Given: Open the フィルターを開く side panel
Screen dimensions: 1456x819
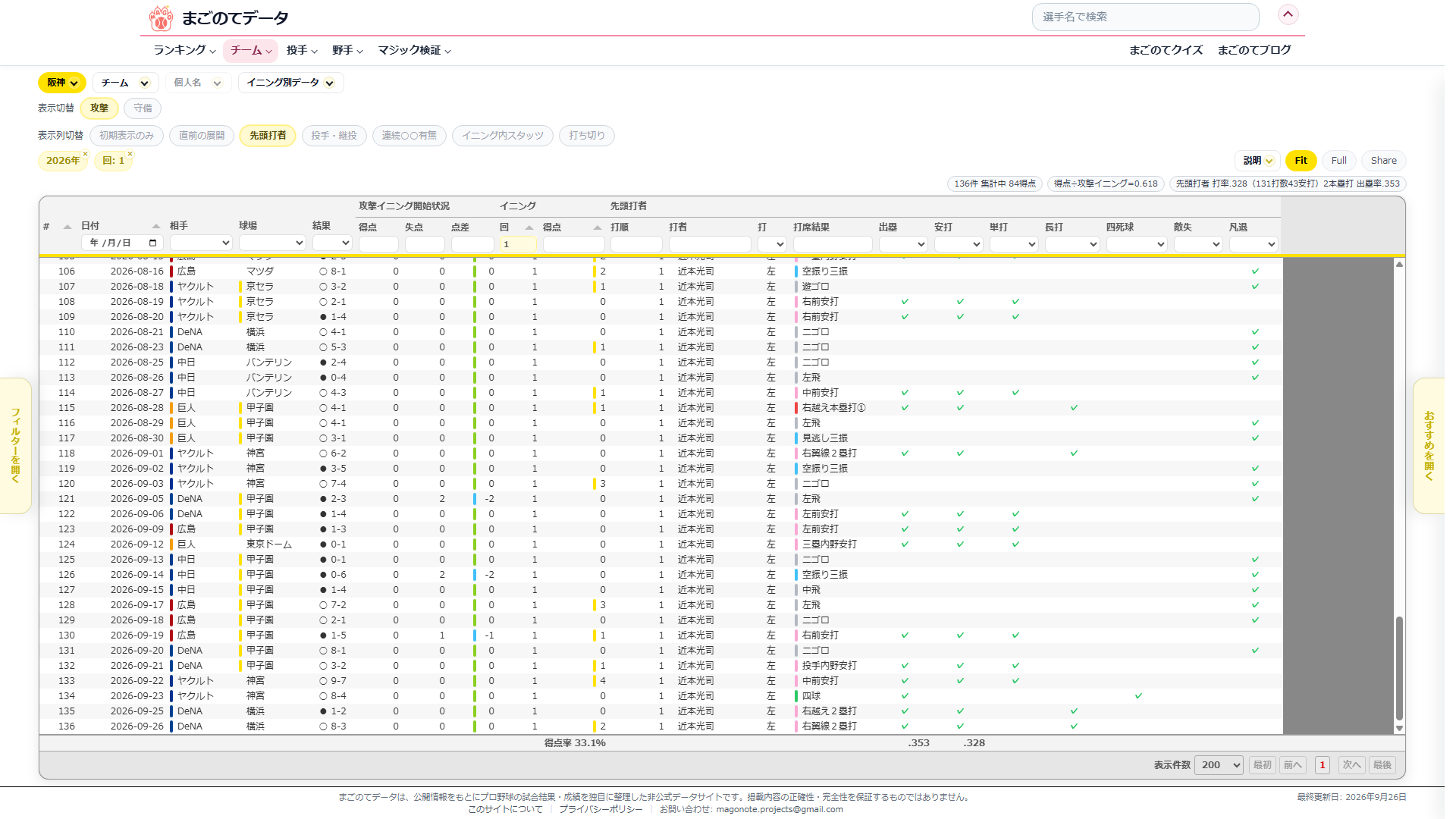Looking at the screenshot, I should coord(15,446).
